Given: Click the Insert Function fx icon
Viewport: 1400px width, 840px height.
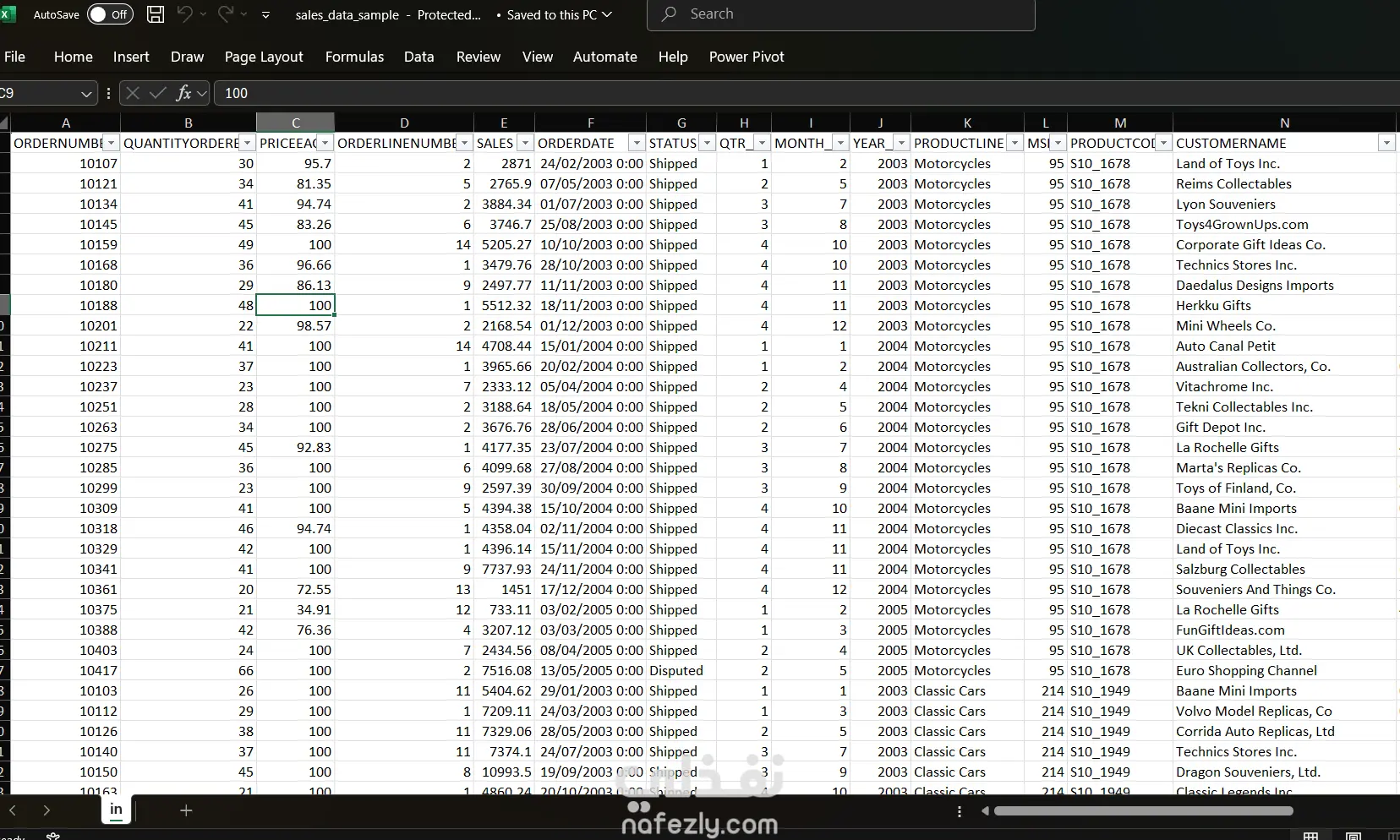Looking at the screenshot, I should tap(183, 93).
